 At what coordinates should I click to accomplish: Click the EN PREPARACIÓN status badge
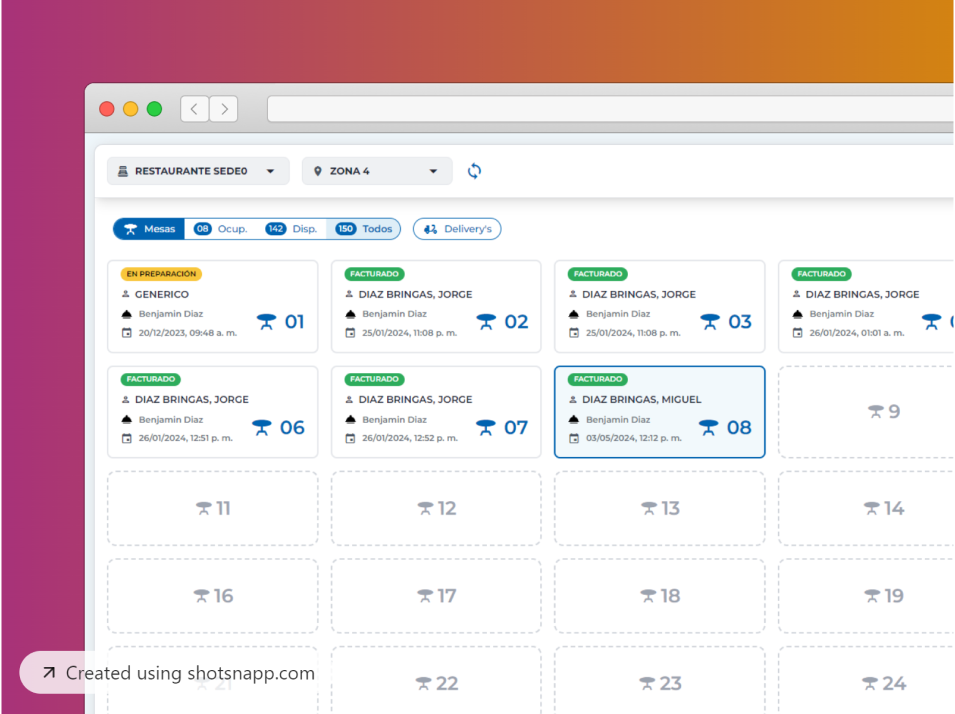click(x=161, y=274)
